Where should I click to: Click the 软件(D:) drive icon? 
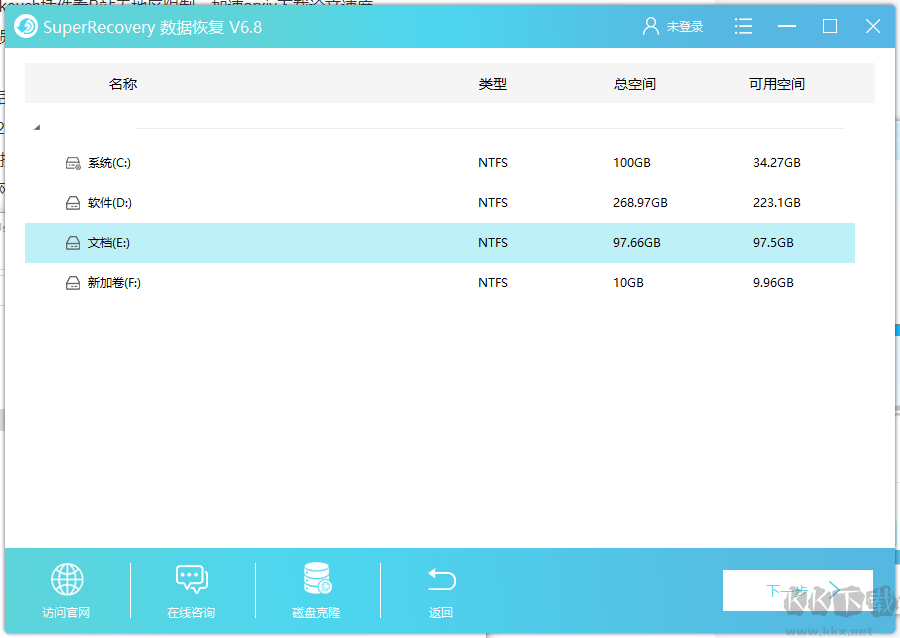tap(73, 203)
